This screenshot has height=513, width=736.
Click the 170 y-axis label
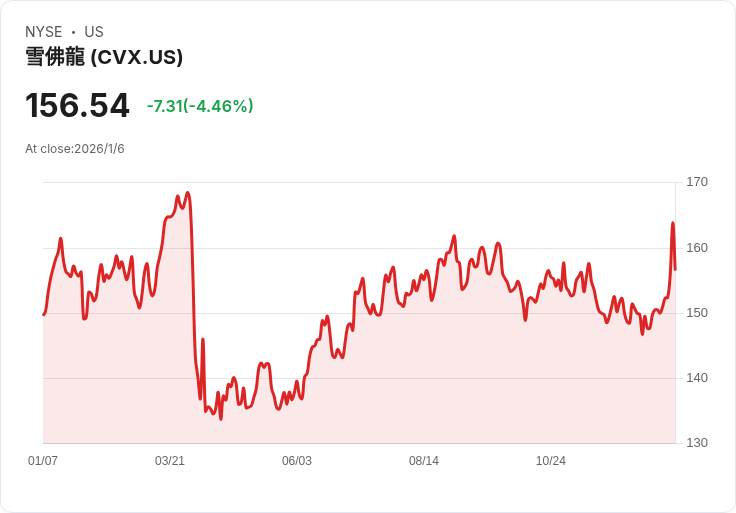point(697,182)
